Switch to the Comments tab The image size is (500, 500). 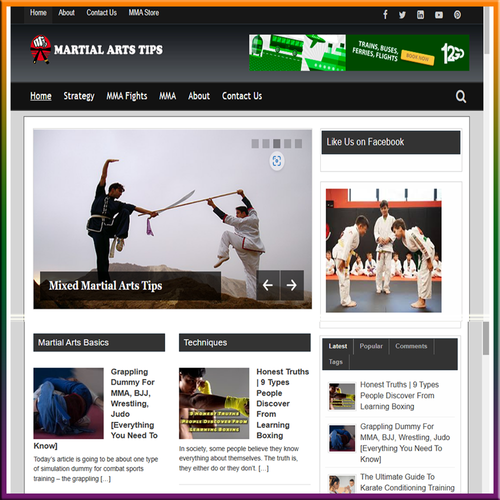[411, 346]
